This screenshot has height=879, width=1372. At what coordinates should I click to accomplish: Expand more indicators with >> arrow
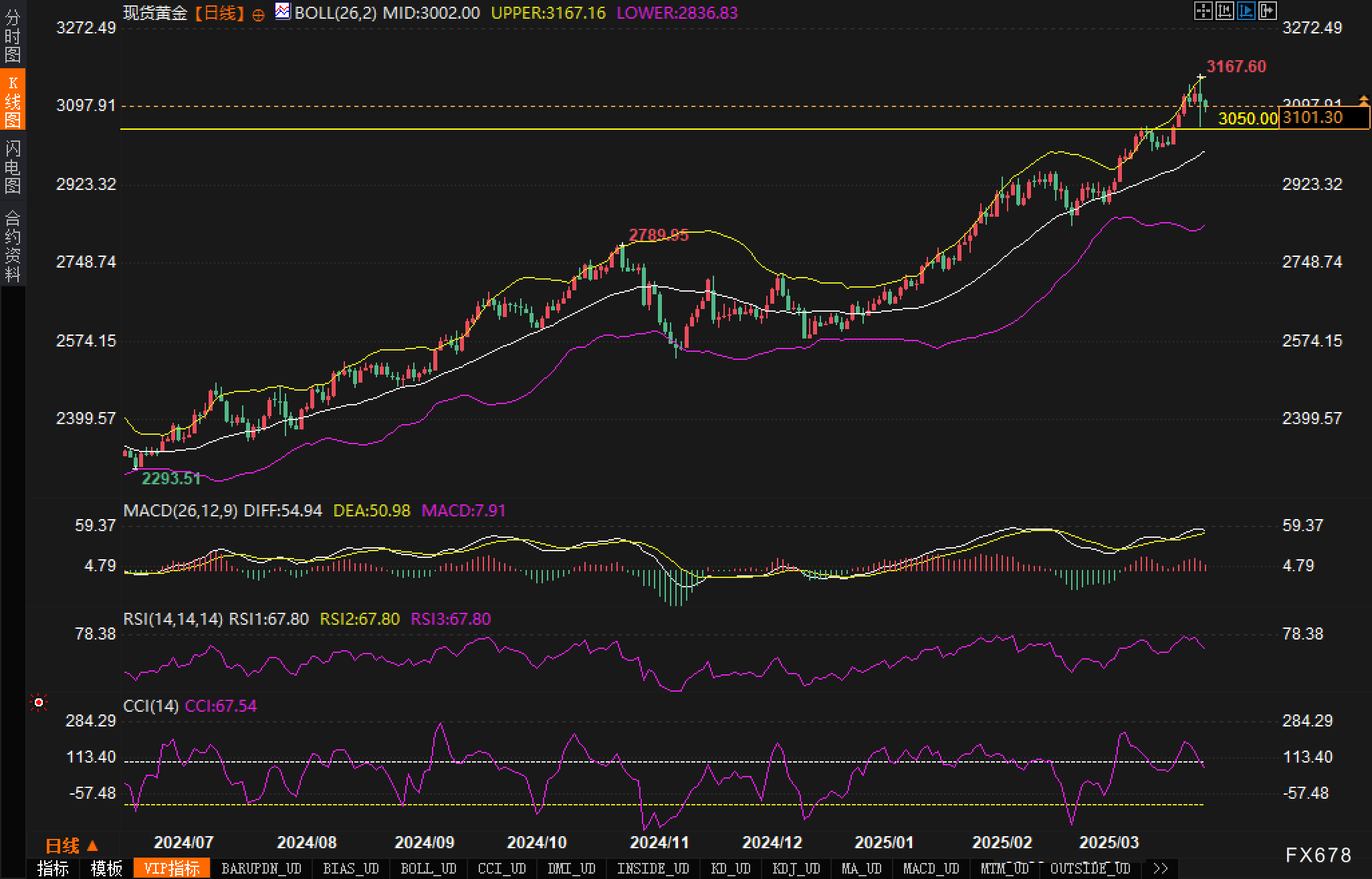click(1161, 868)
